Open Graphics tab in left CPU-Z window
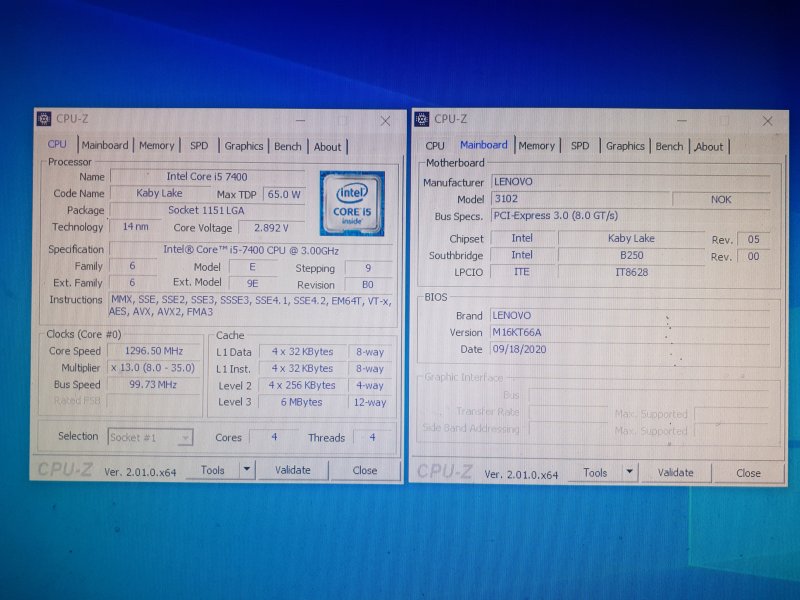The height and width of the screenshot is (600, 800). pyautogui.click(x=244, y=146)
